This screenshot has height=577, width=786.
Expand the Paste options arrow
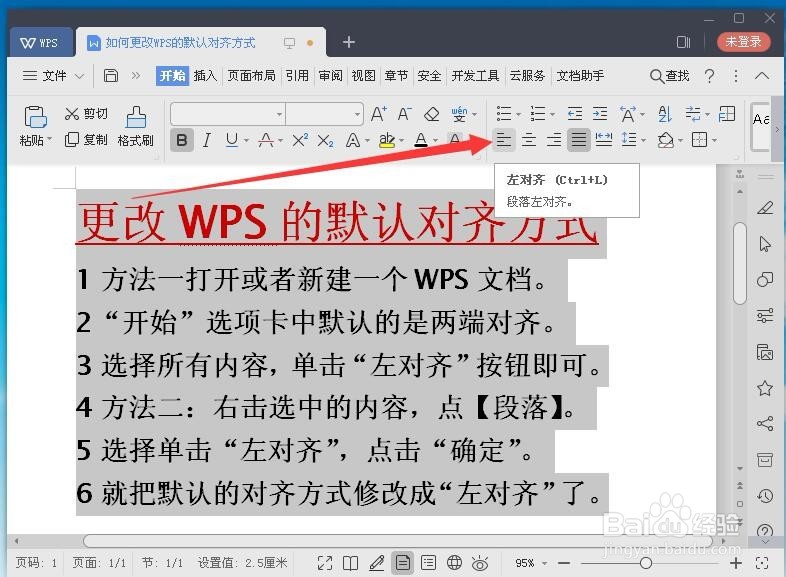(49, 139)
